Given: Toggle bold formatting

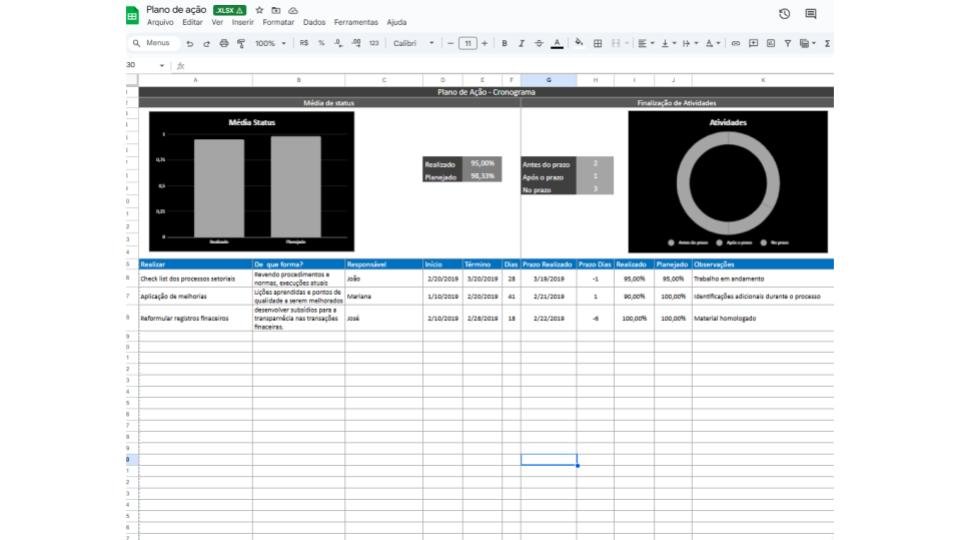Looking at the screenshot, I should point(504,44).
